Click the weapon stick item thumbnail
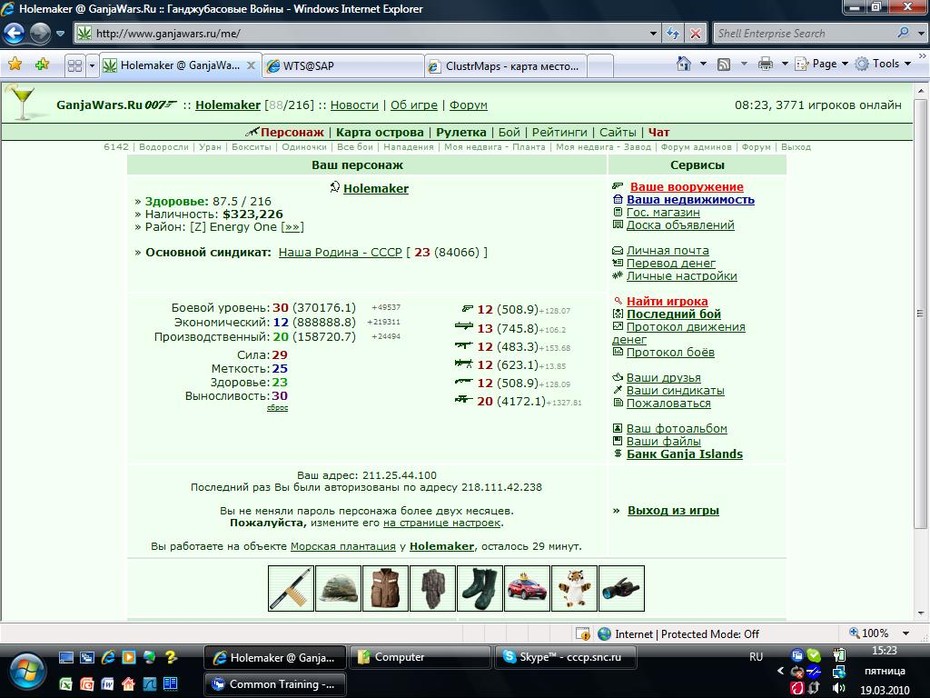The width and height of the screenshot is (930, 698). (x=291, y=588)
